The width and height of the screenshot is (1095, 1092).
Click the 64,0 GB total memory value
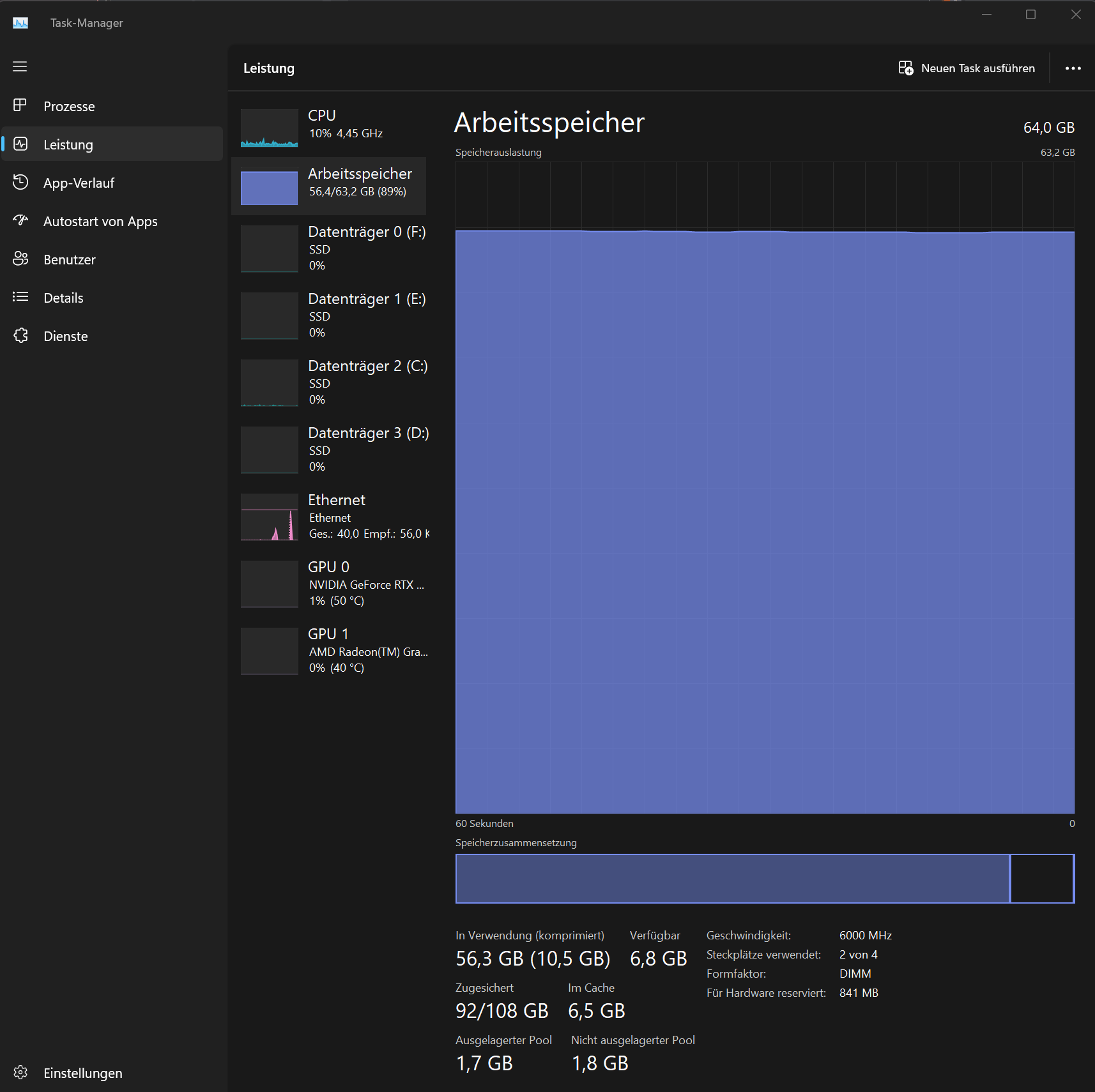1049,128
